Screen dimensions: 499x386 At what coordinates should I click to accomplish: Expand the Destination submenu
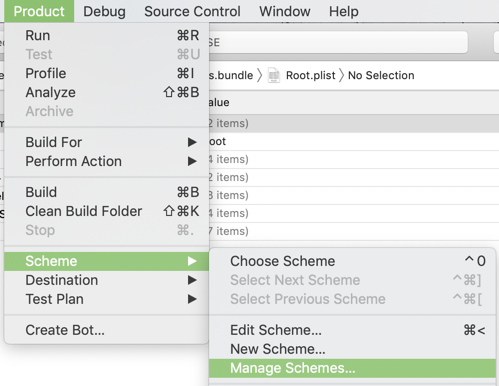tap(107, 280)
